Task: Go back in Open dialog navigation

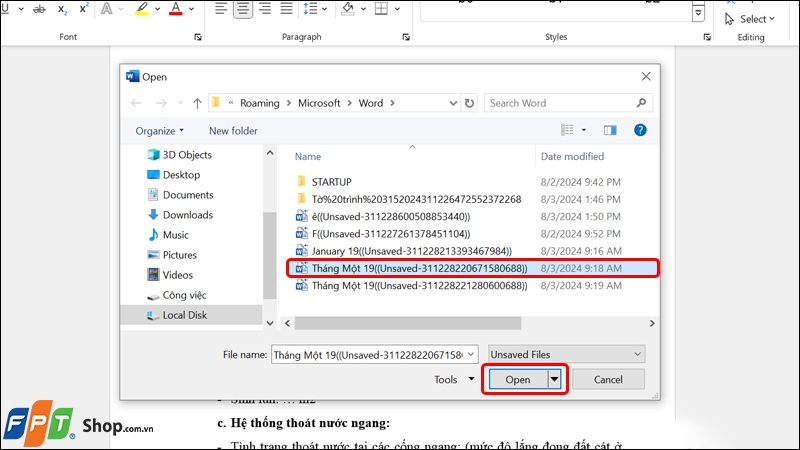Action: [x=136, y=103]
